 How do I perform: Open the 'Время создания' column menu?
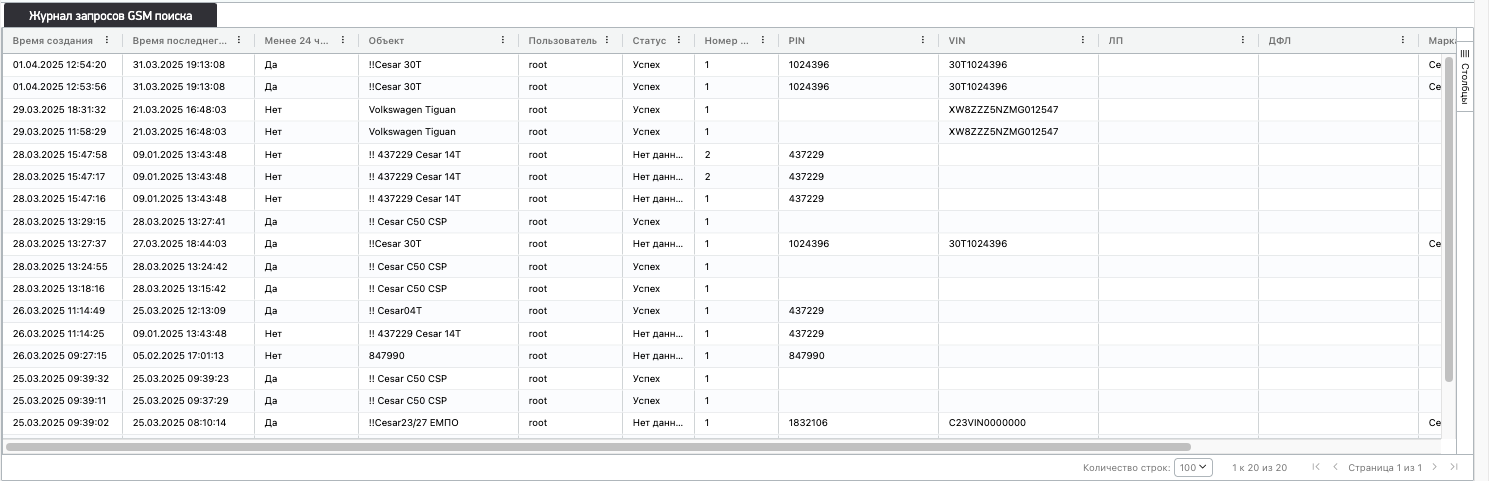106,40
